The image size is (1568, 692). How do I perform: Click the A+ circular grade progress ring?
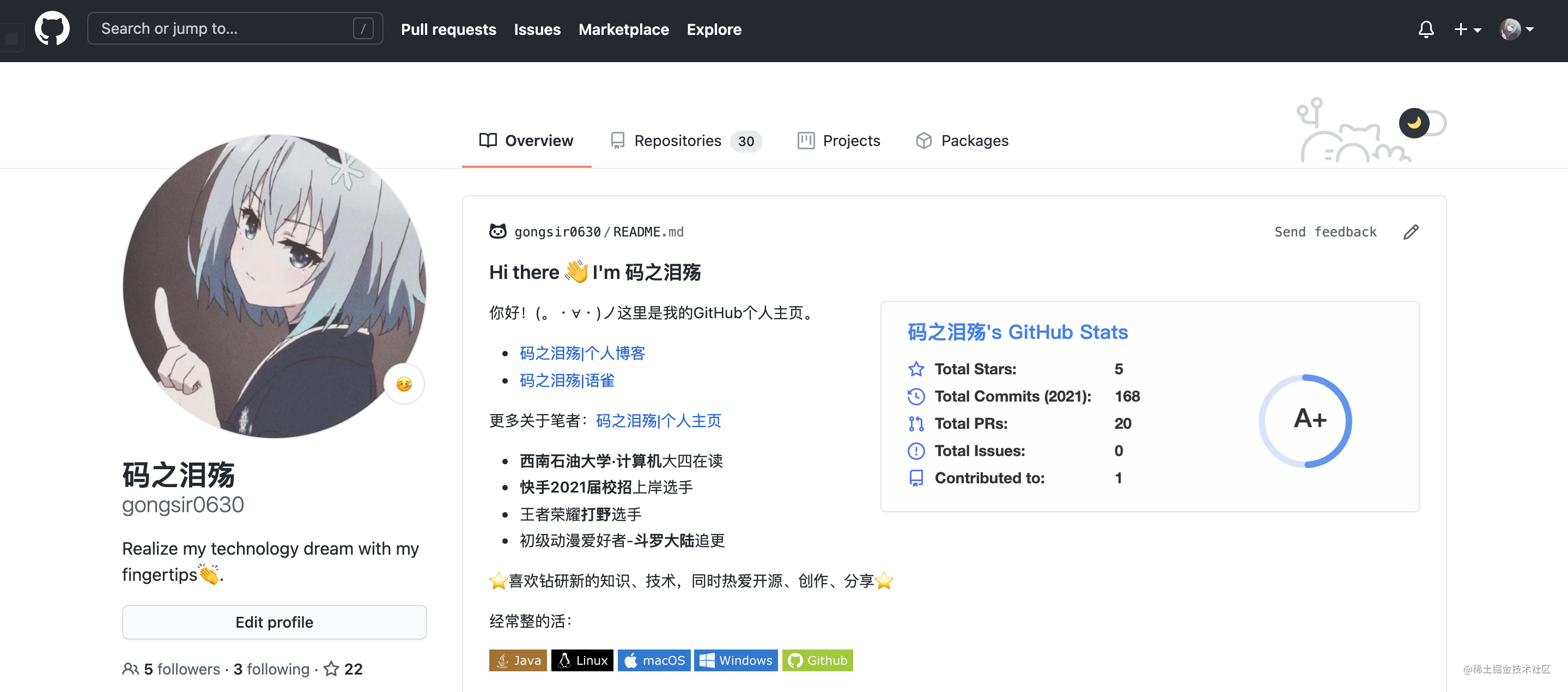pyautogui.click(x=1306, y=421)
